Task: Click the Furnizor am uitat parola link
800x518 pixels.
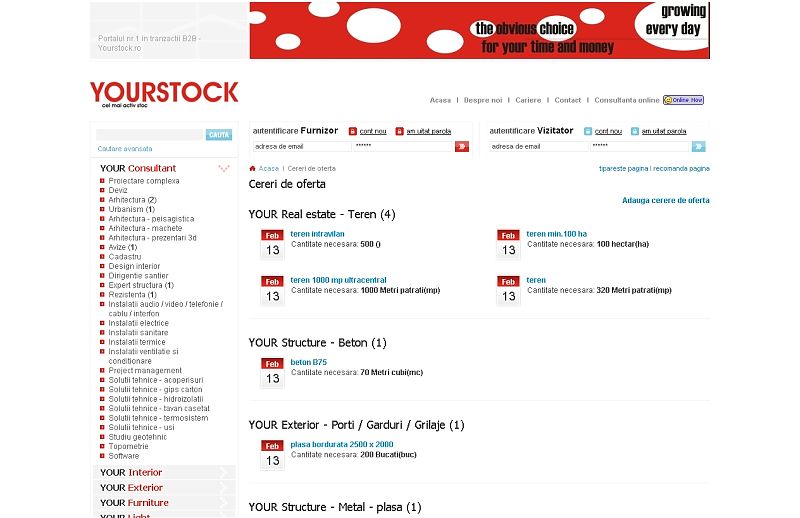Action: click(x=429, y=131)
